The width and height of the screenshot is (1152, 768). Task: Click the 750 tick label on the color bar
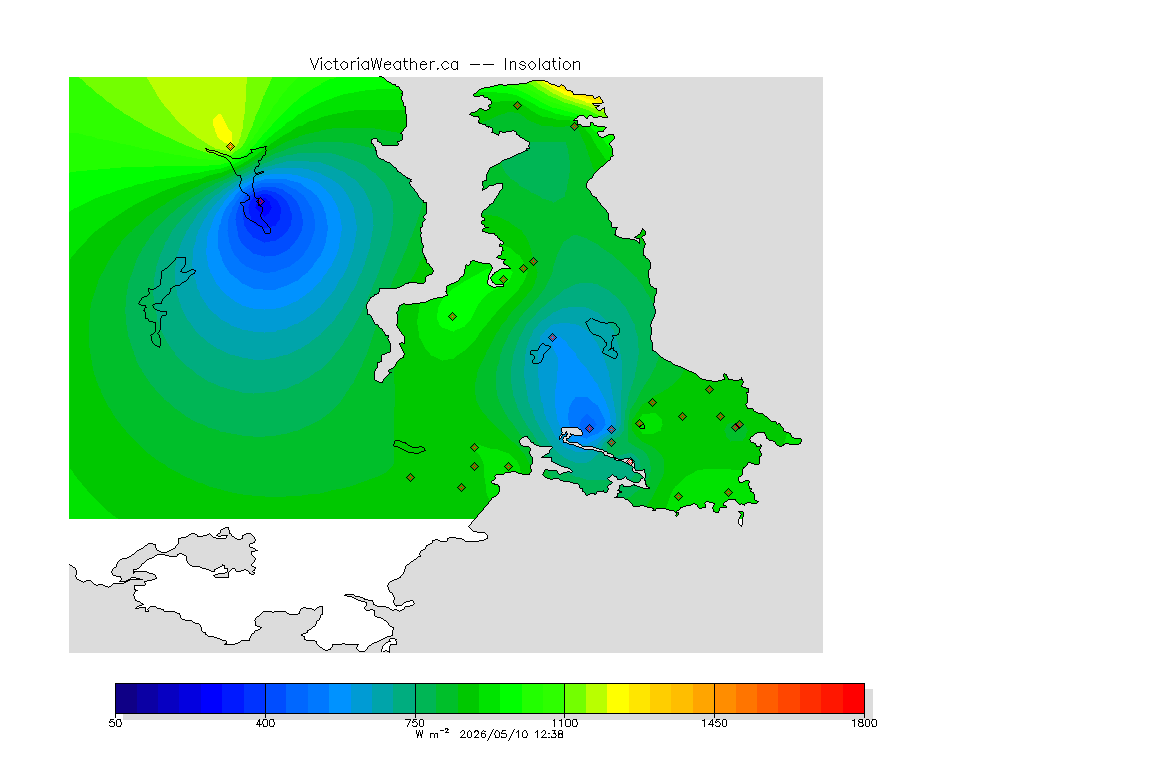point(415,723)
